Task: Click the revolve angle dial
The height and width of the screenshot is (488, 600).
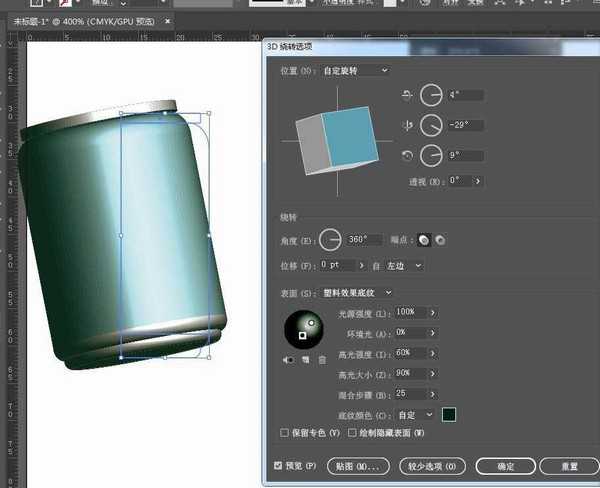Action: coord(331,240)
